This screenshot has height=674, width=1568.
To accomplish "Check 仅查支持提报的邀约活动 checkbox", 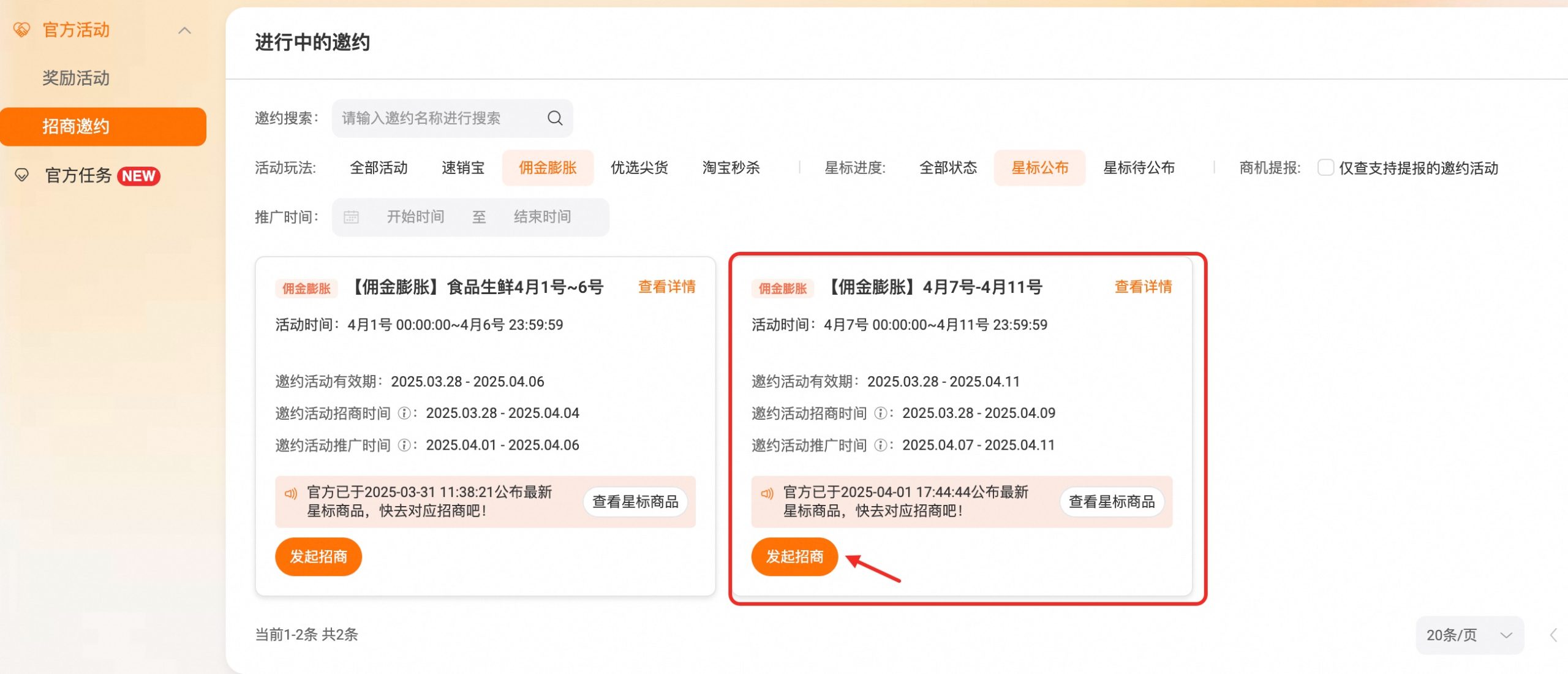I will pos(1325,167).
